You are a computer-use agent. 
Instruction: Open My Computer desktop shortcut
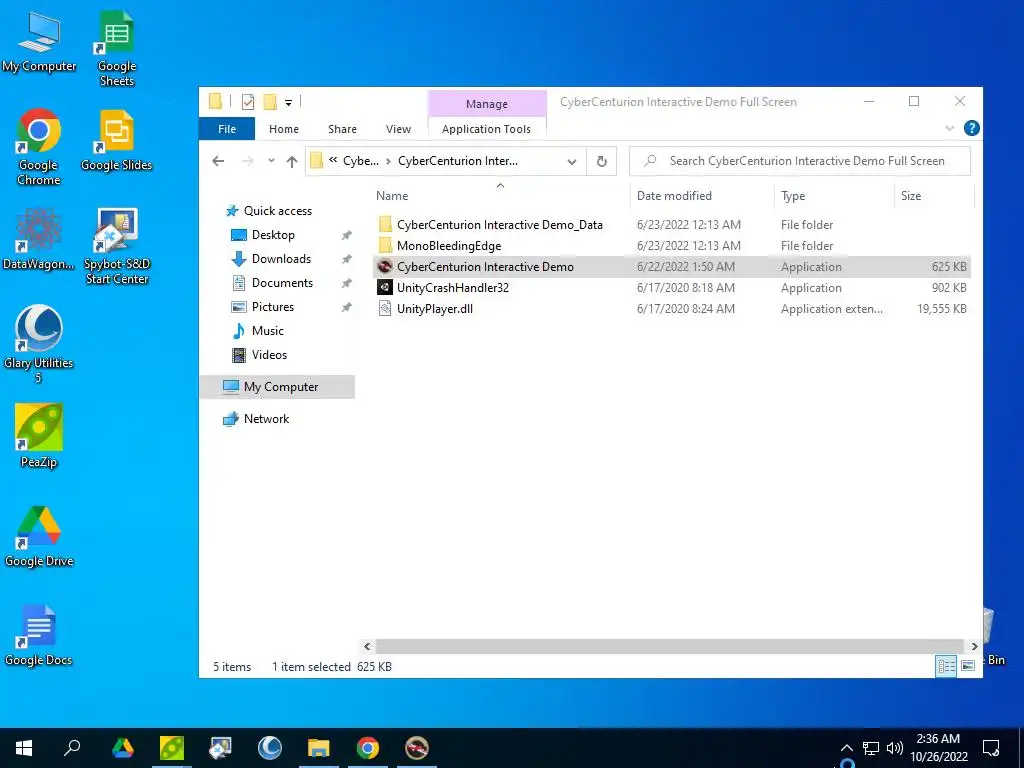pyautogui.click(x=39, y=40)
